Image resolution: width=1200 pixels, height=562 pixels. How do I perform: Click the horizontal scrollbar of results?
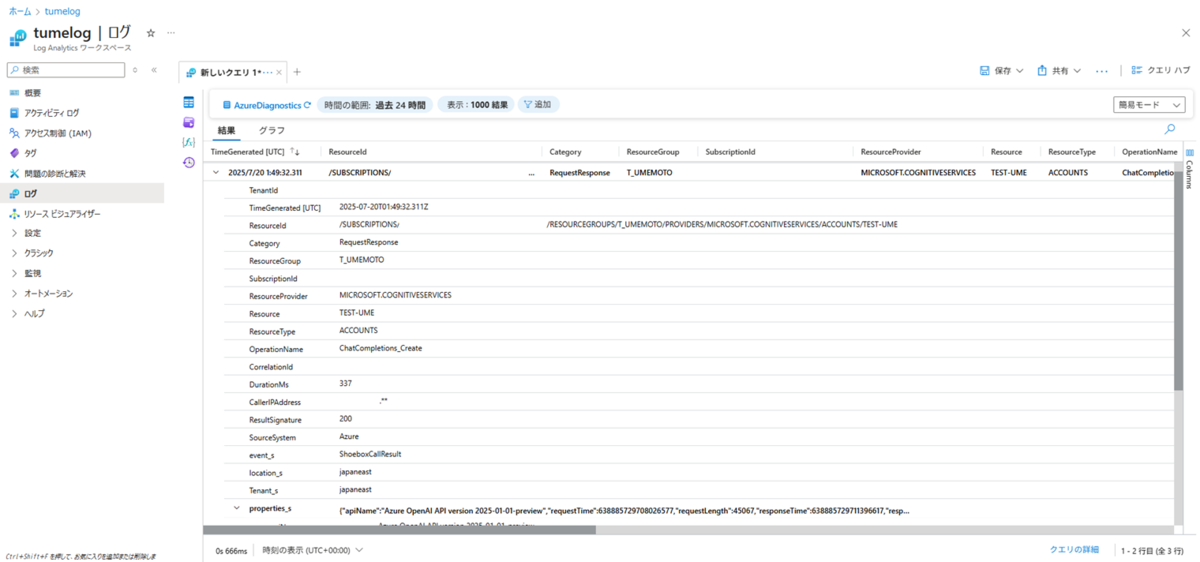click(x=400, y=530)
